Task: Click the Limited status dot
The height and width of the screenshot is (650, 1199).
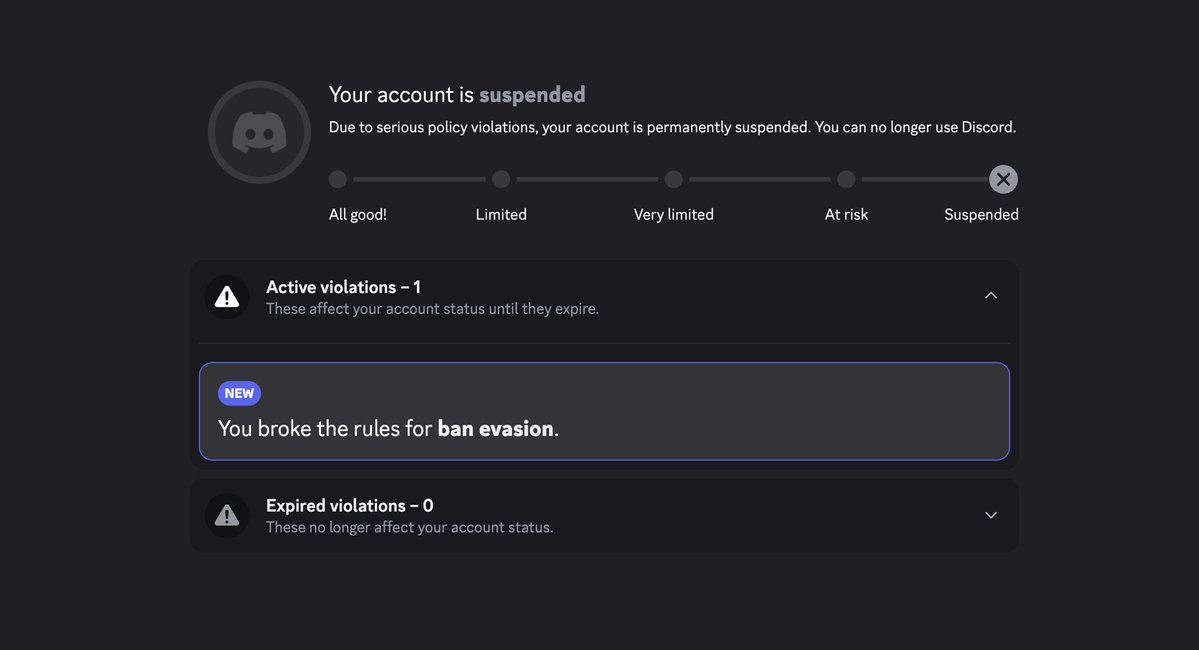Action: point(501,180)
